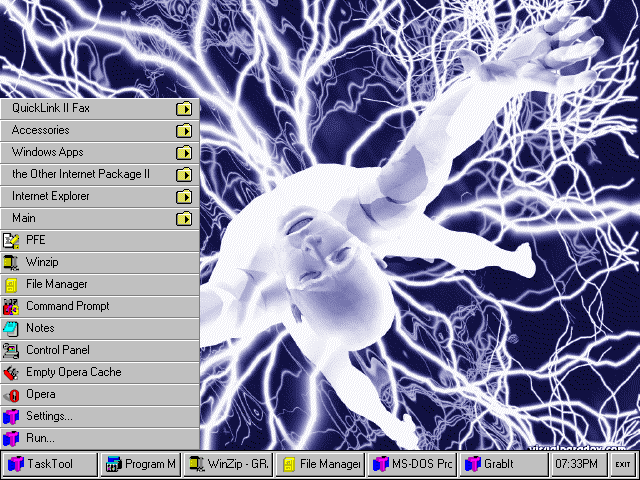Click the Command Prompt icon
640x480 pixels.
tap(11, 306)
